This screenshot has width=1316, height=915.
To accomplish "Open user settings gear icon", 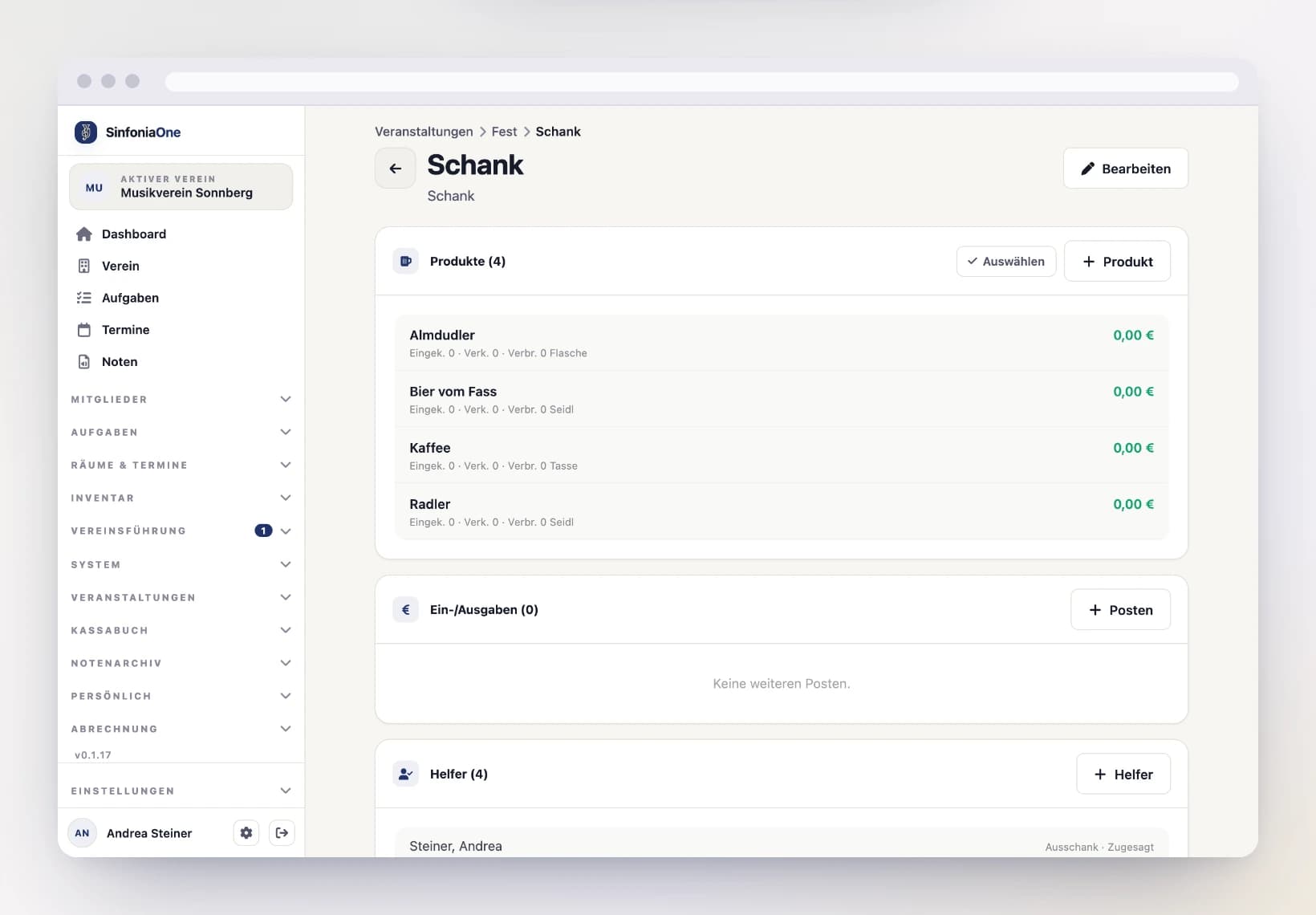I will pyautogui.click(x=246, y=833).
